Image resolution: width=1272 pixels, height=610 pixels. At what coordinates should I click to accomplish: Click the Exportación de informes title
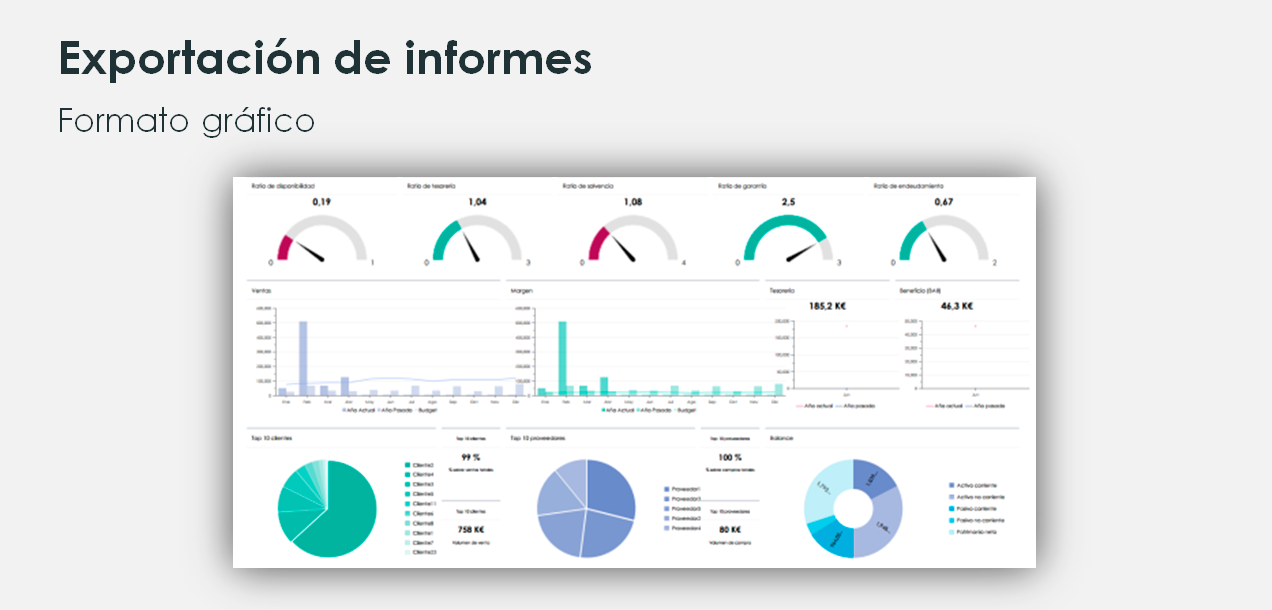pyautogui.click(x=325, y=58)
